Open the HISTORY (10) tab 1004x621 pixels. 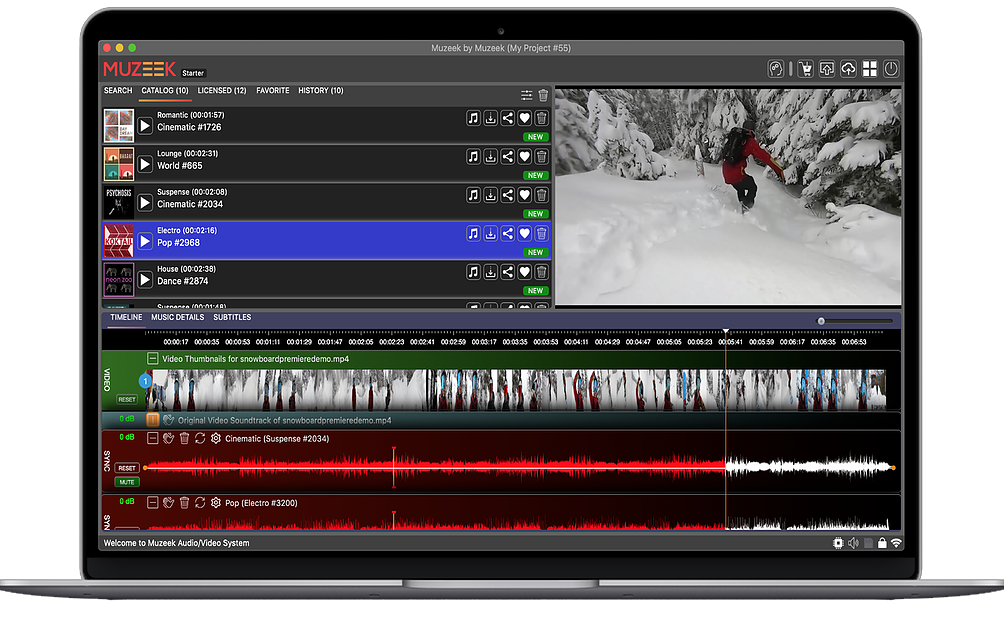(321, 90)
